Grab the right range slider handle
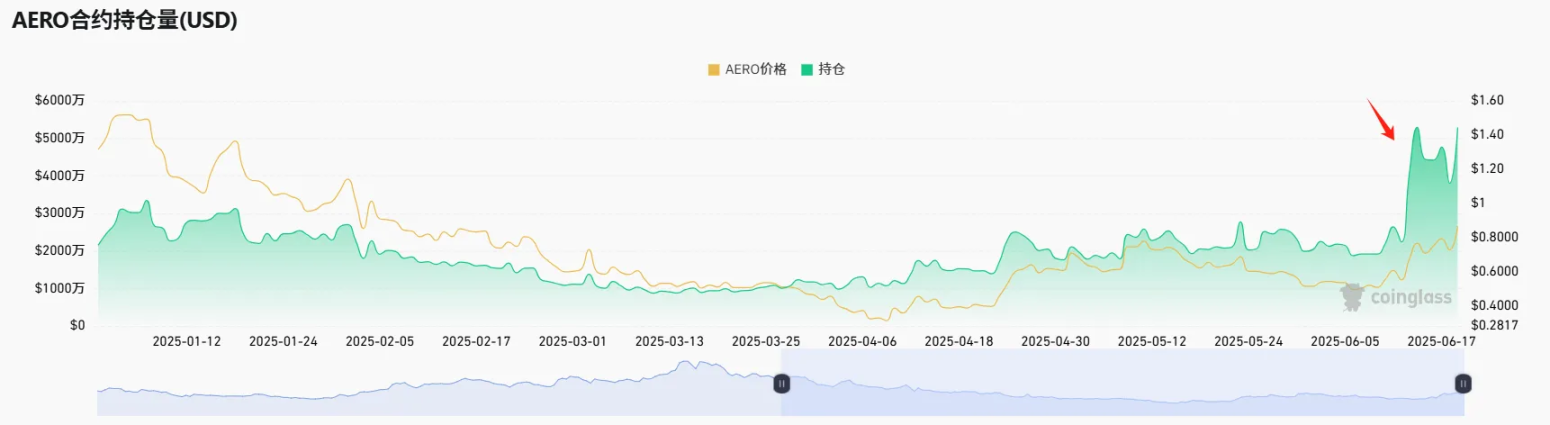 [1463, 383]
